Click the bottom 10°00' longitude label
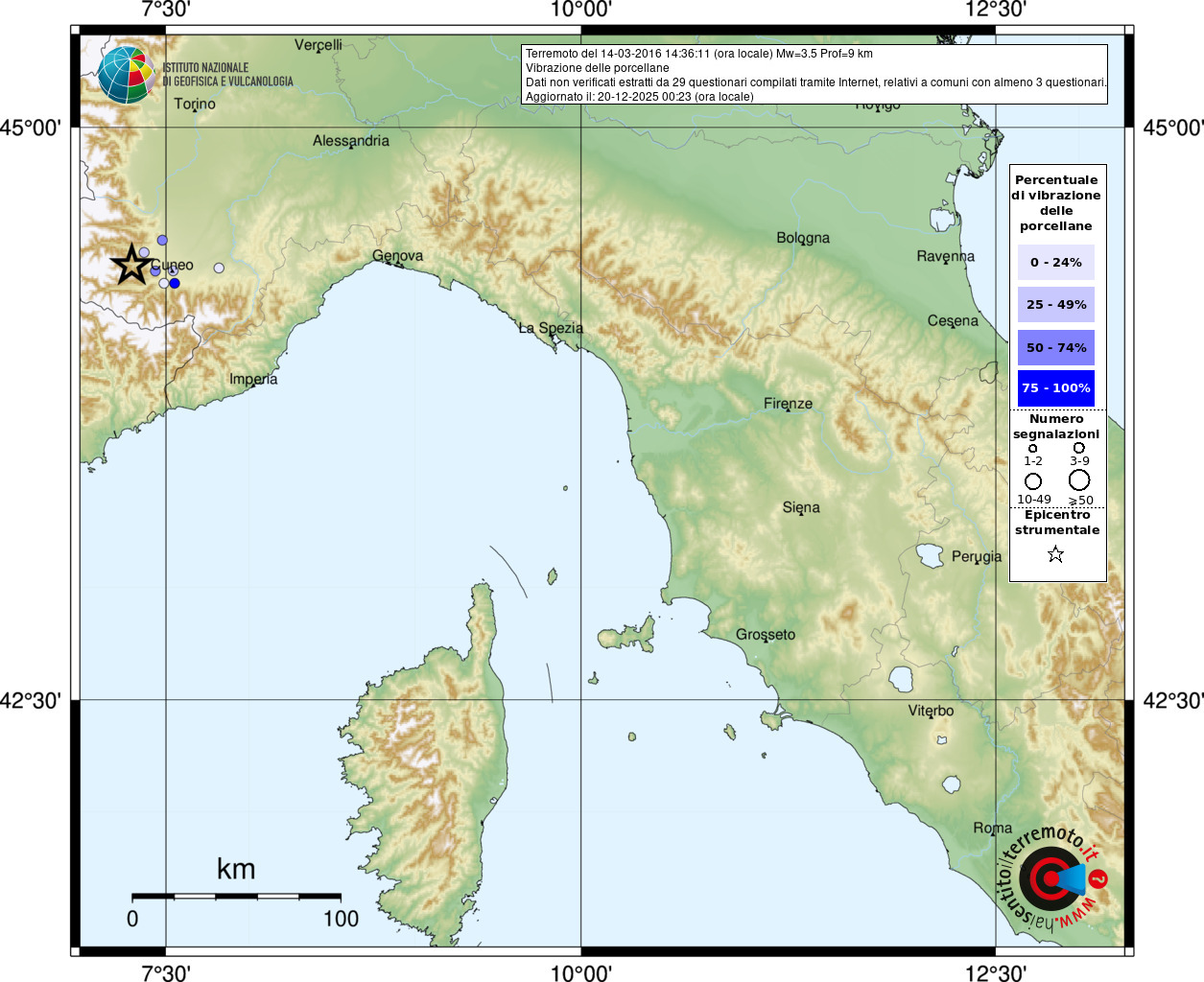Viewport: 1204px width, 982px height. tap(580, 972)
